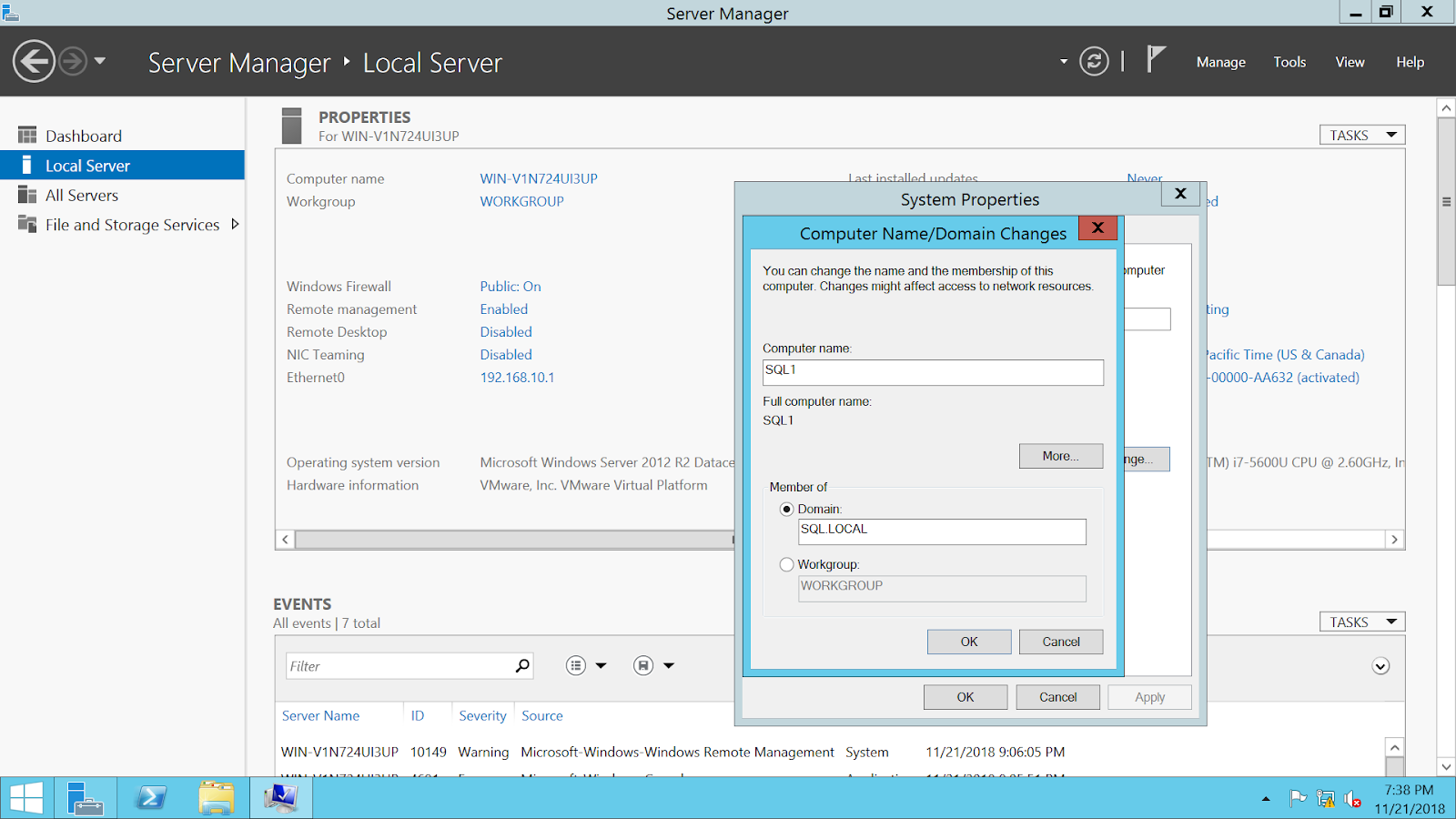Viewport: 1456px width, 819px height.
Task: Select the Dashboard sidebar icon
Action: click(27, 135)
